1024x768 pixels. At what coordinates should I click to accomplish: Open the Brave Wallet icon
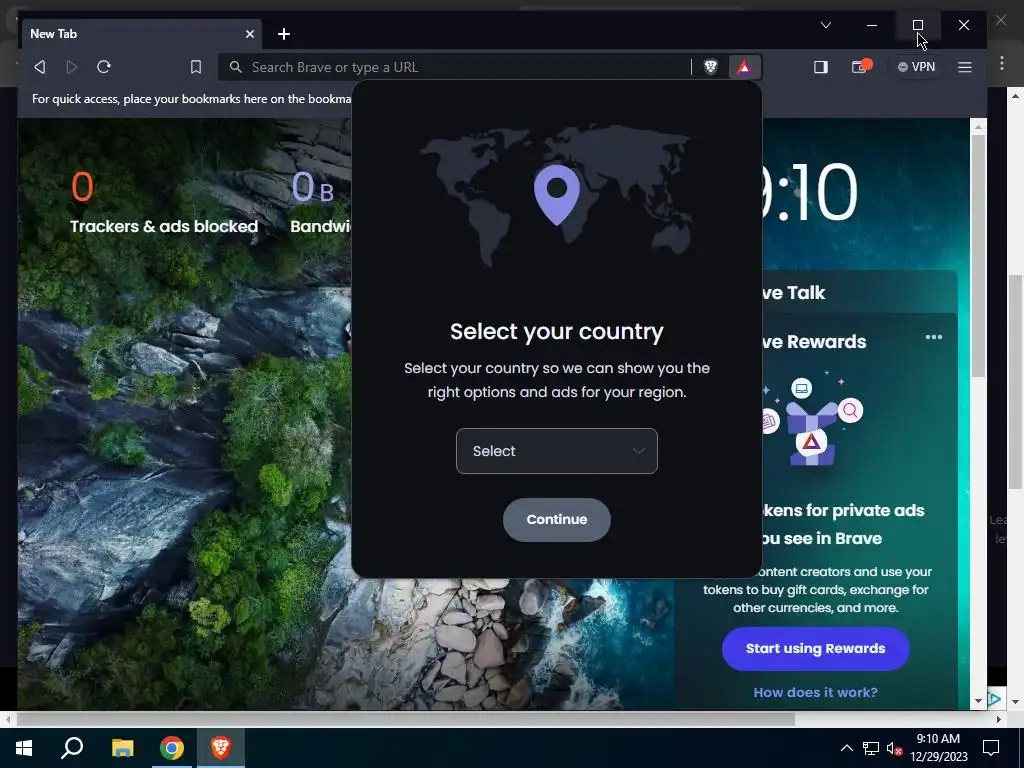[861, 67]
